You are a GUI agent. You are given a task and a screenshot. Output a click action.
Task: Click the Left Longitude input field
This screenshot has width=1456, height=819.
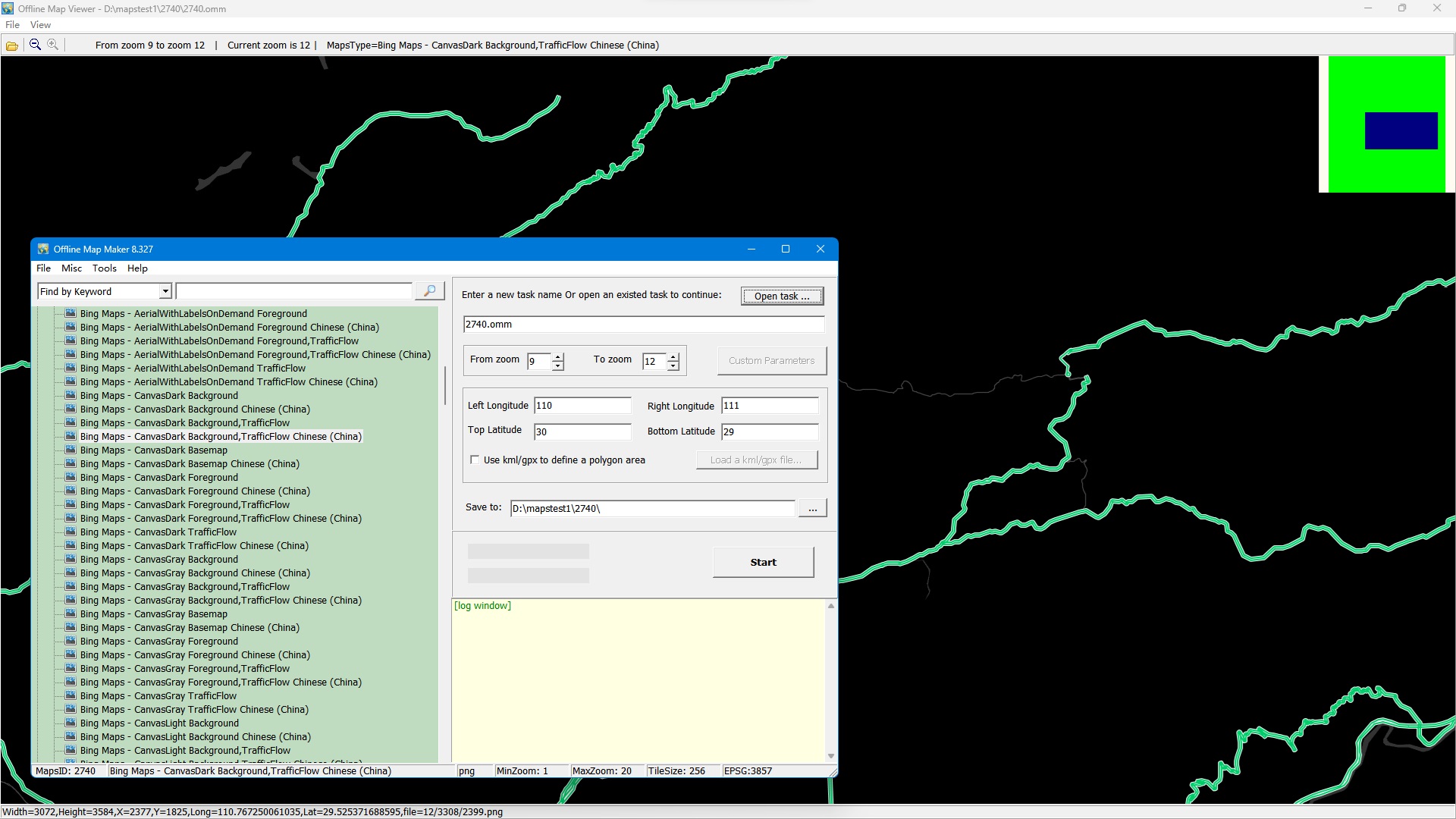(x=582, y=406)
